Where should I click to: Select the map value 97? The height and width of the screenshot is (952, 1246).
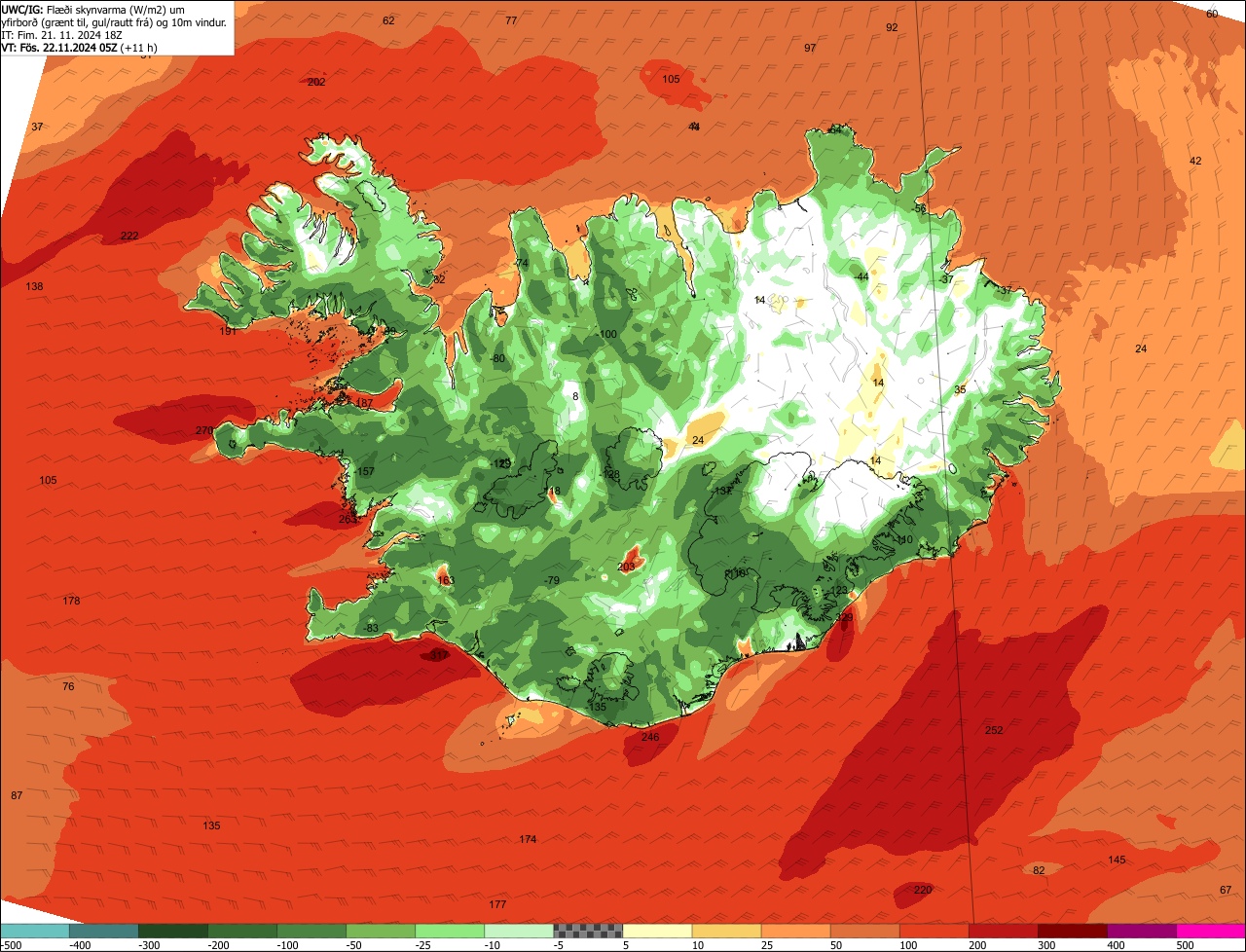pyautogui.click(x=810, y=48)
